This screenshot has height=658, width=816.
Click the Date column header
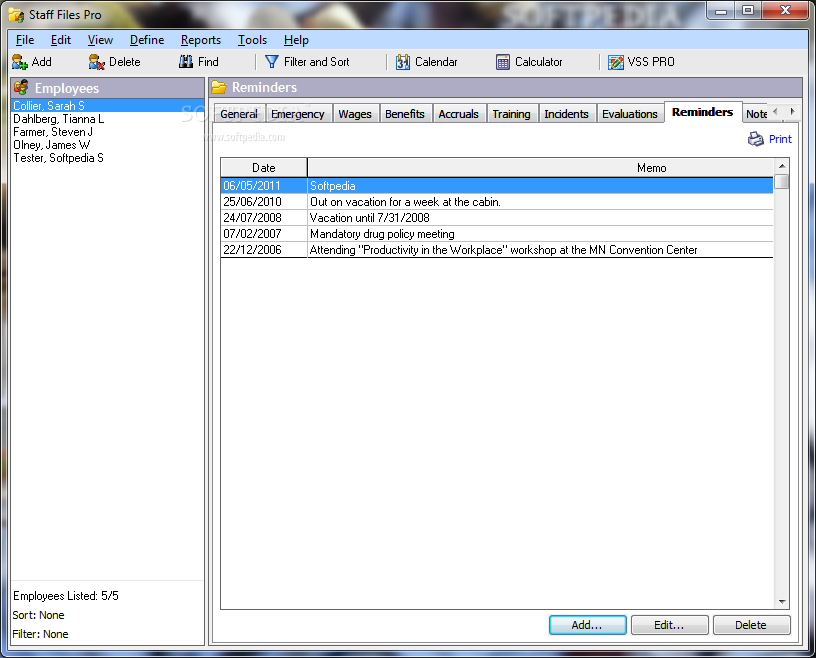pyautogui.click(x=264, y=168)
